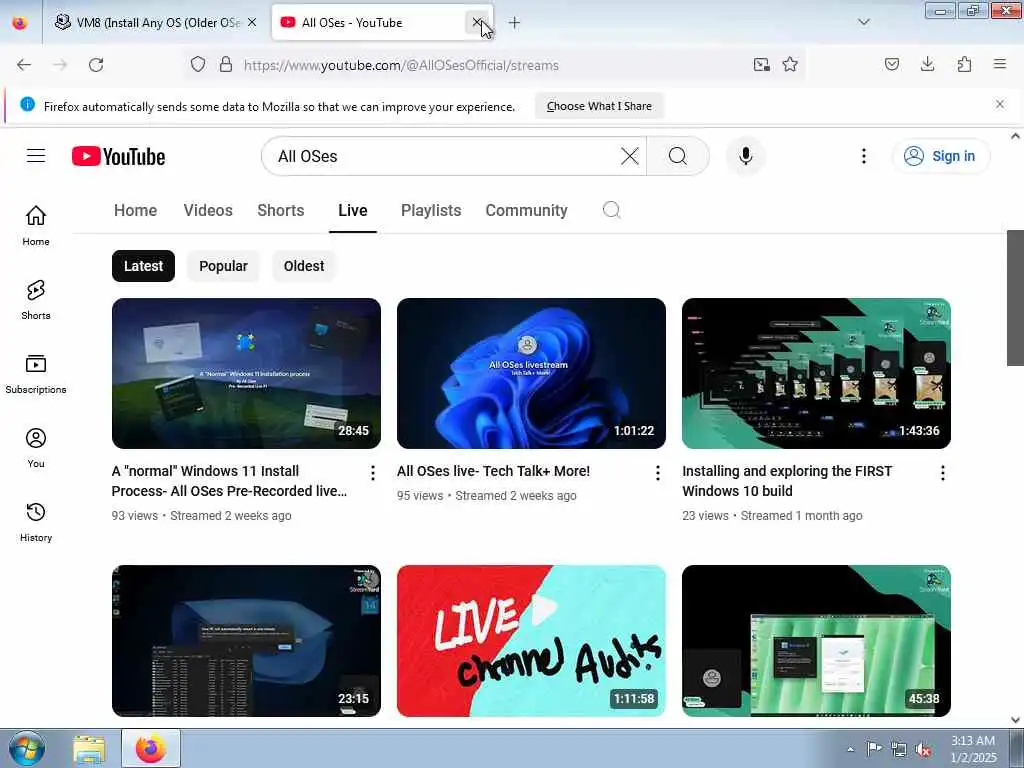Open Firefox extensions panel
This screenshot has height=768, width=1024.
[x=964, y=65]
